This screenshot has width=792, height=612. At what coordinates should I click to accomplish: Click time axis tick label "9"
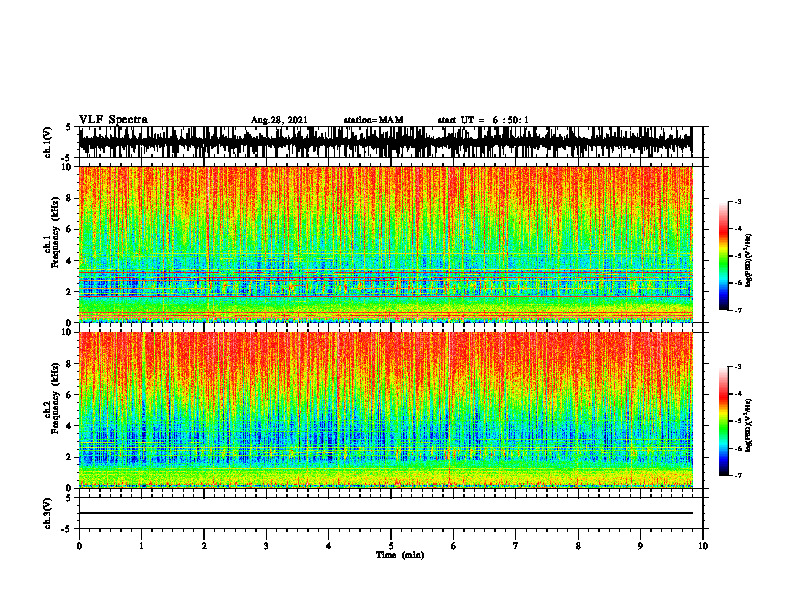pyautogui.click(x=640, y=546)
